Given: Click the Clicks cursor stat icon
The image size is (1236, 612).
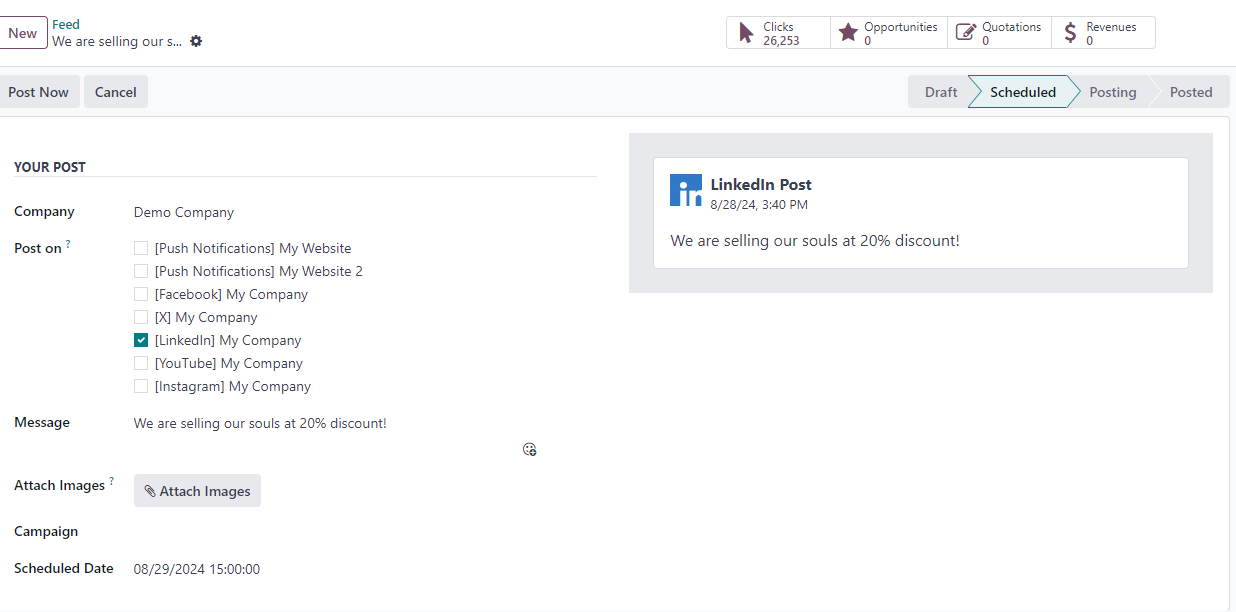Looking at the screenshot, I should (746, 33).
